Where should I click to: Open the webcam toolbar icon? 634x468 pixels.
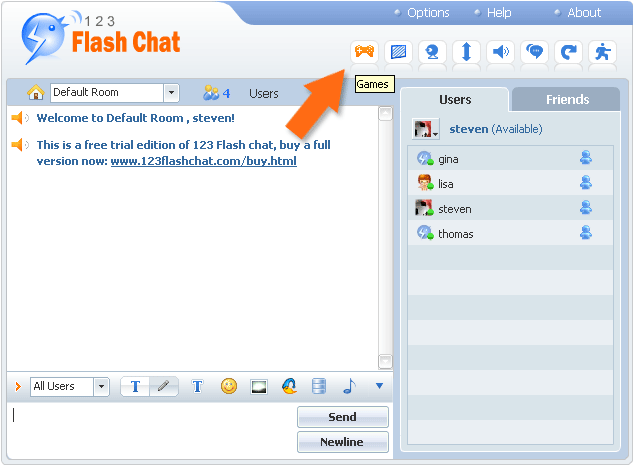(432, 52)
